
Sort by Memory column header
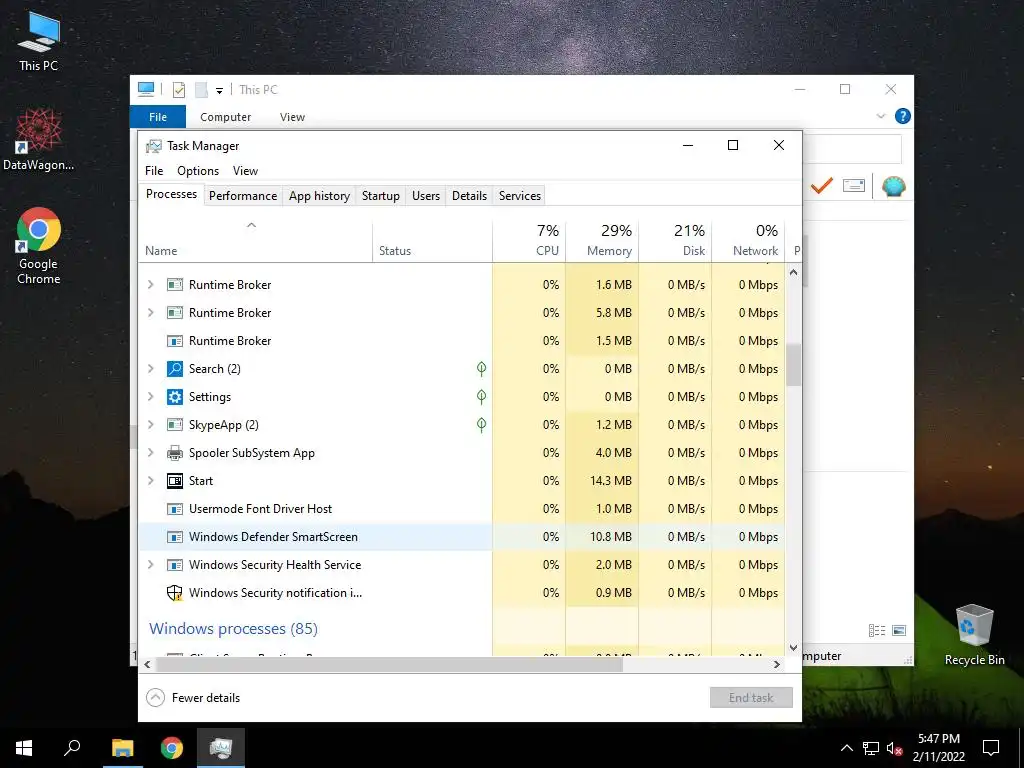coord(602,240)
